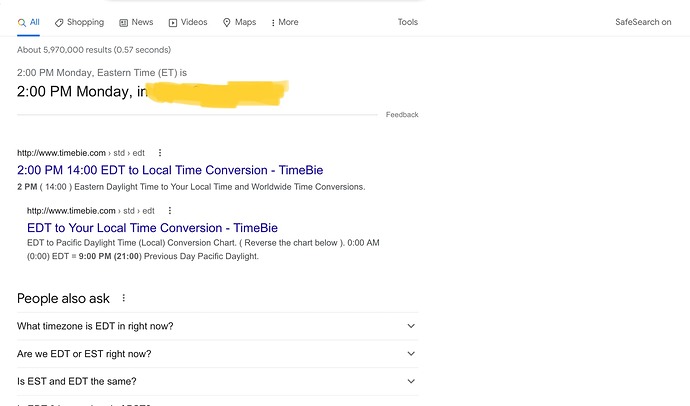Image resolution: width=690 pixels, height=406 pixels.
Task: Expand "What timezone is EDT in right now?"
Action: (410, 326)
